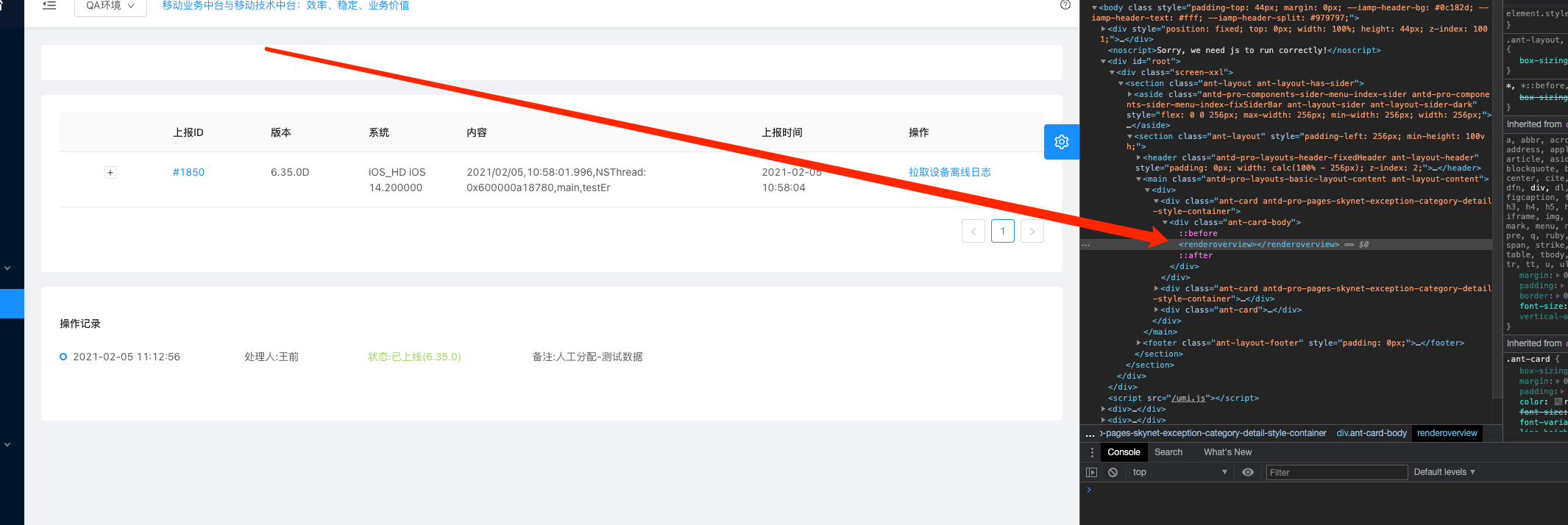The height and width of the screenshot is (525, 1568).
Task: Open the DevTools drawer three-dot menu
Action: coord(1091,452)
